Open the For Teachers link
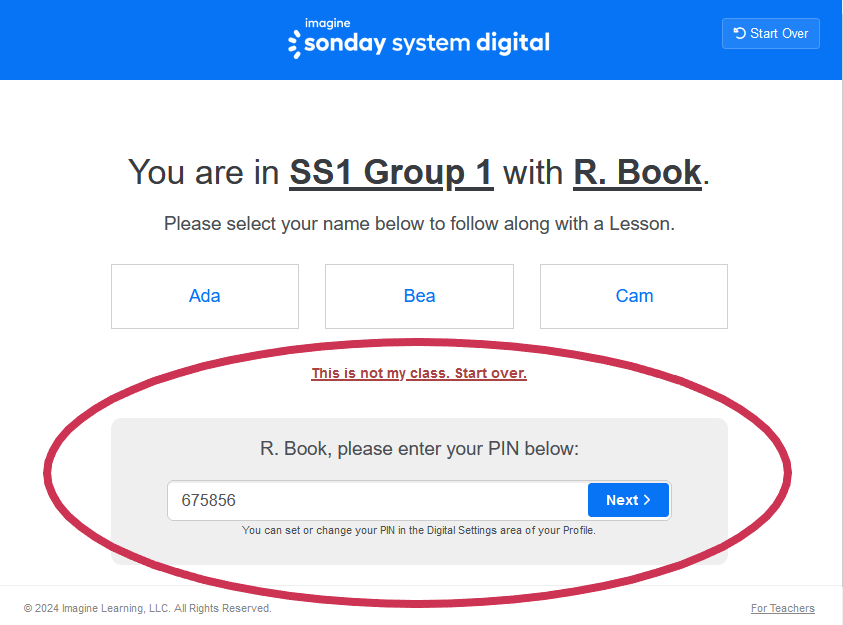Screen dimensions: 843x625 point(782,608)
